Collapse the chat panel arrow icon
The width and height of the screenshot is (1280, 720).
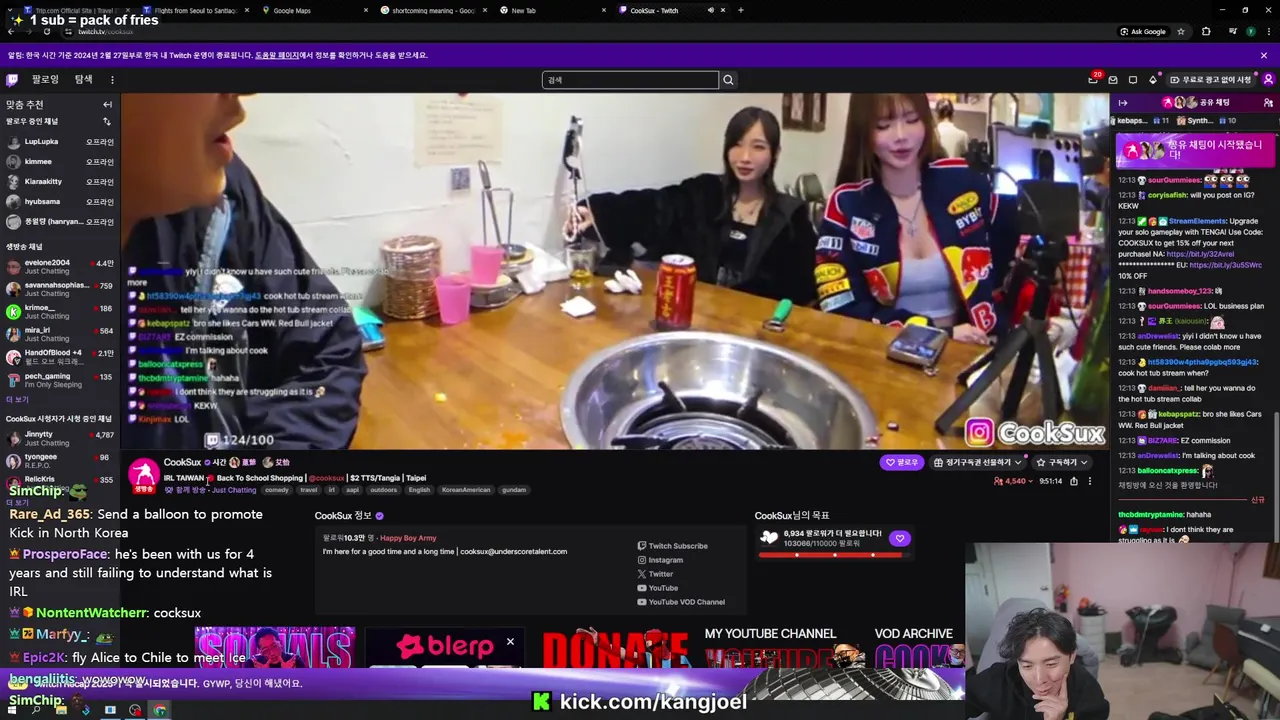coord(1123,102)
